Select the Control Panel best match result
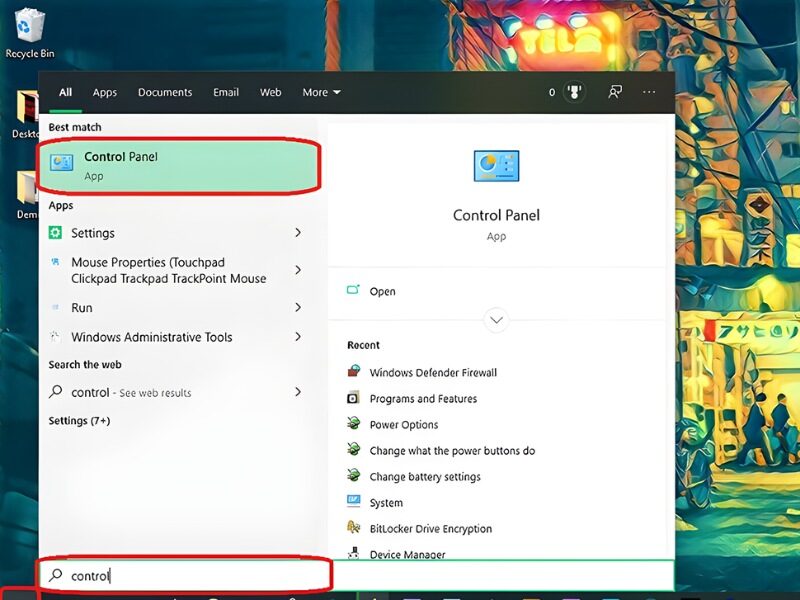800x600 pixels. [x=180, y=166]
